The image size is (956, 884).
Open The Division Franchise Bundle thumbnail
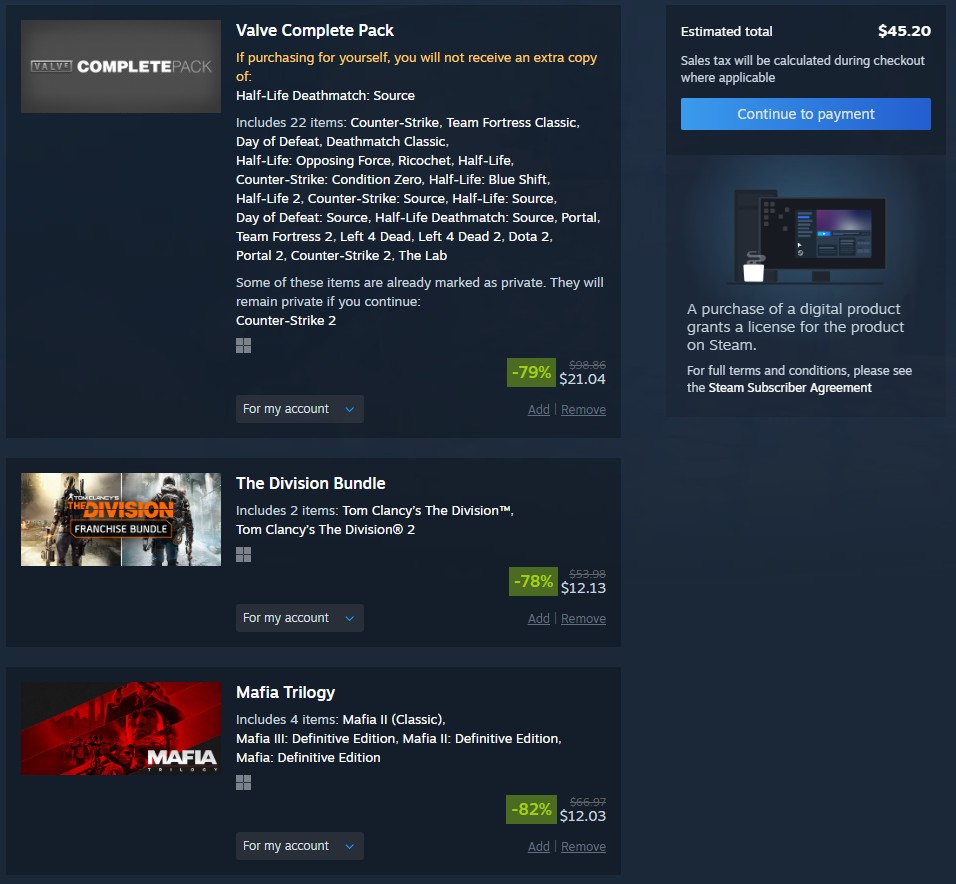click(x=121, y=519)
